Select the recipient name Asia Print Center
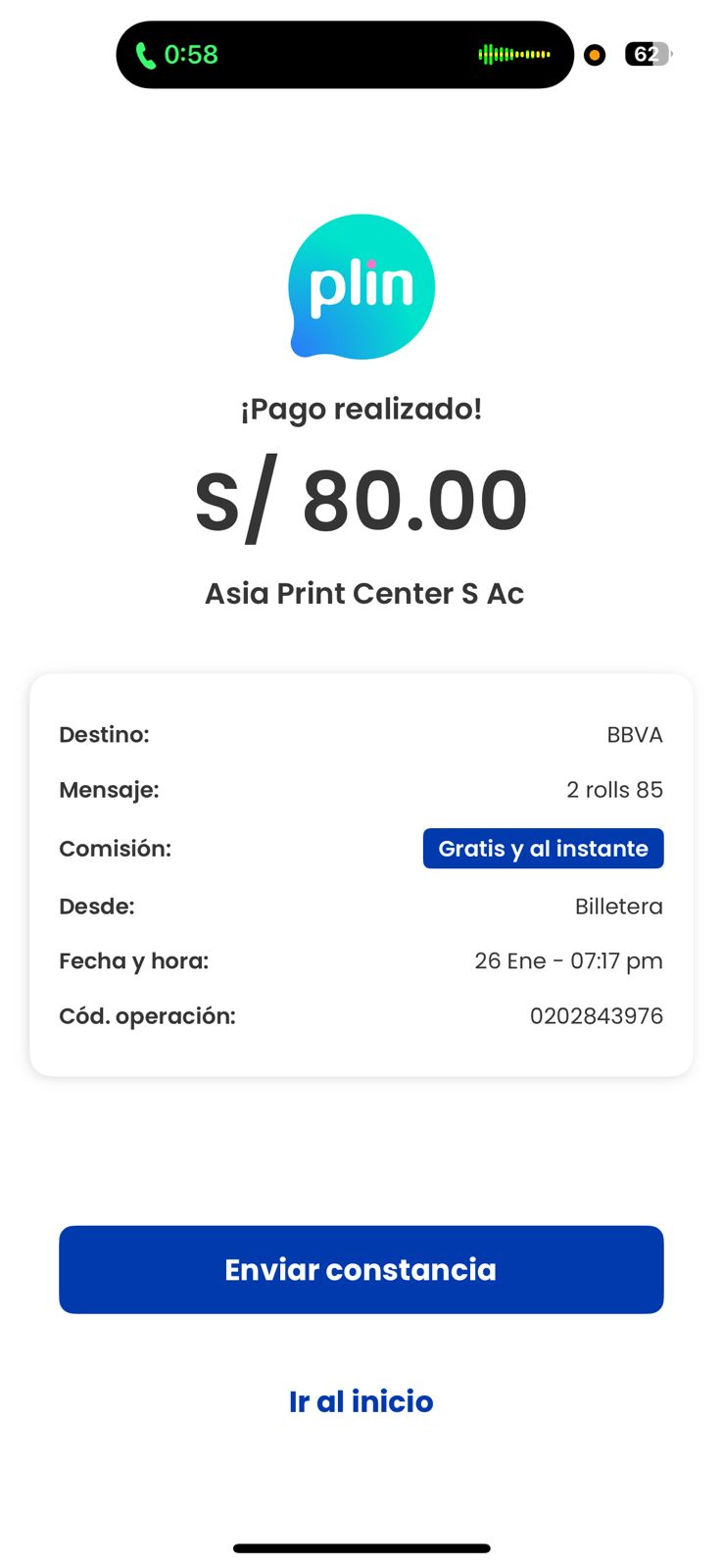723x1568 pixels. click(x=363, y=594)
